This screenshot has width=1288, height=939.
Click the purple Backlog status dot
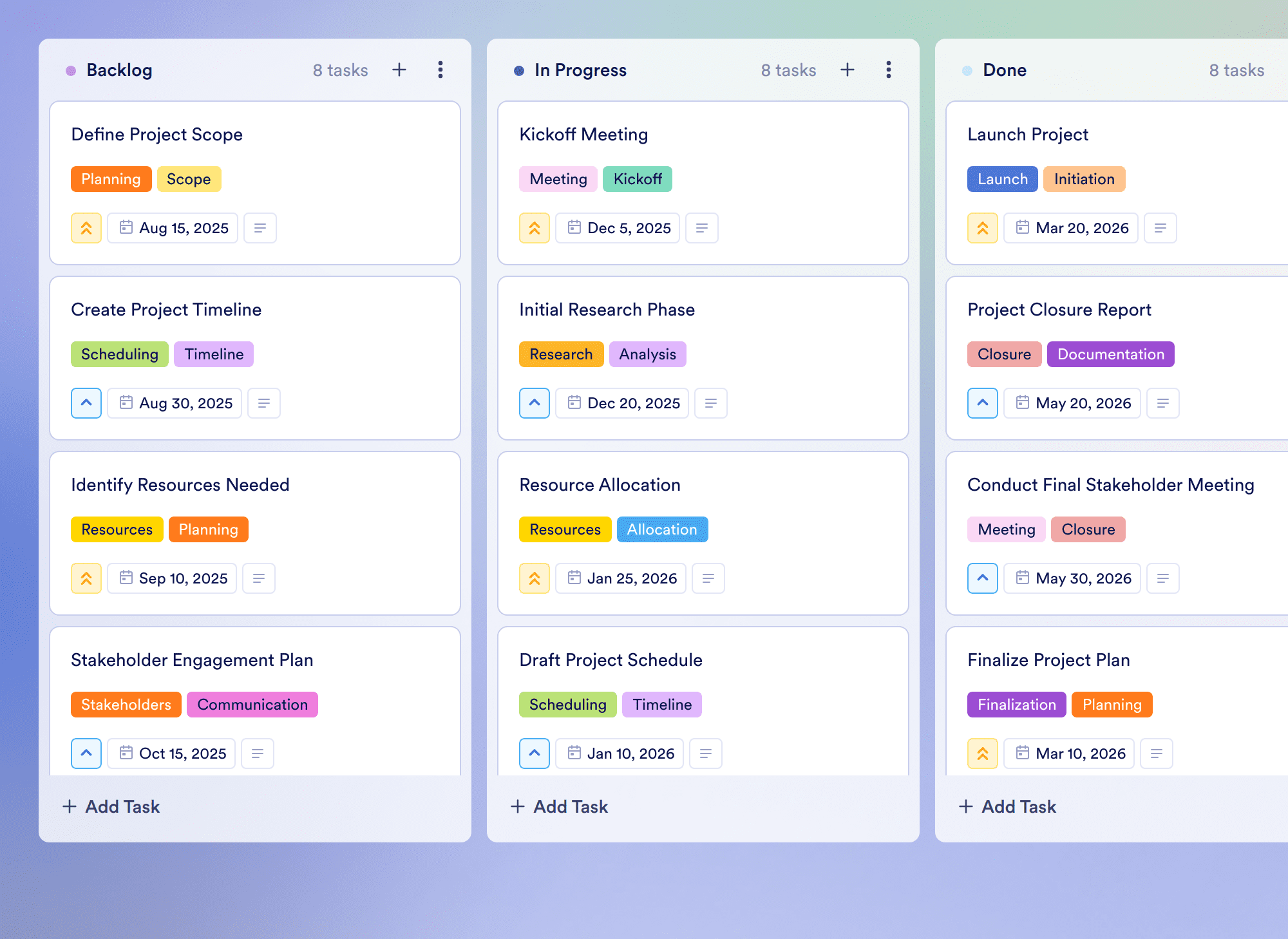tap(71, 70)
